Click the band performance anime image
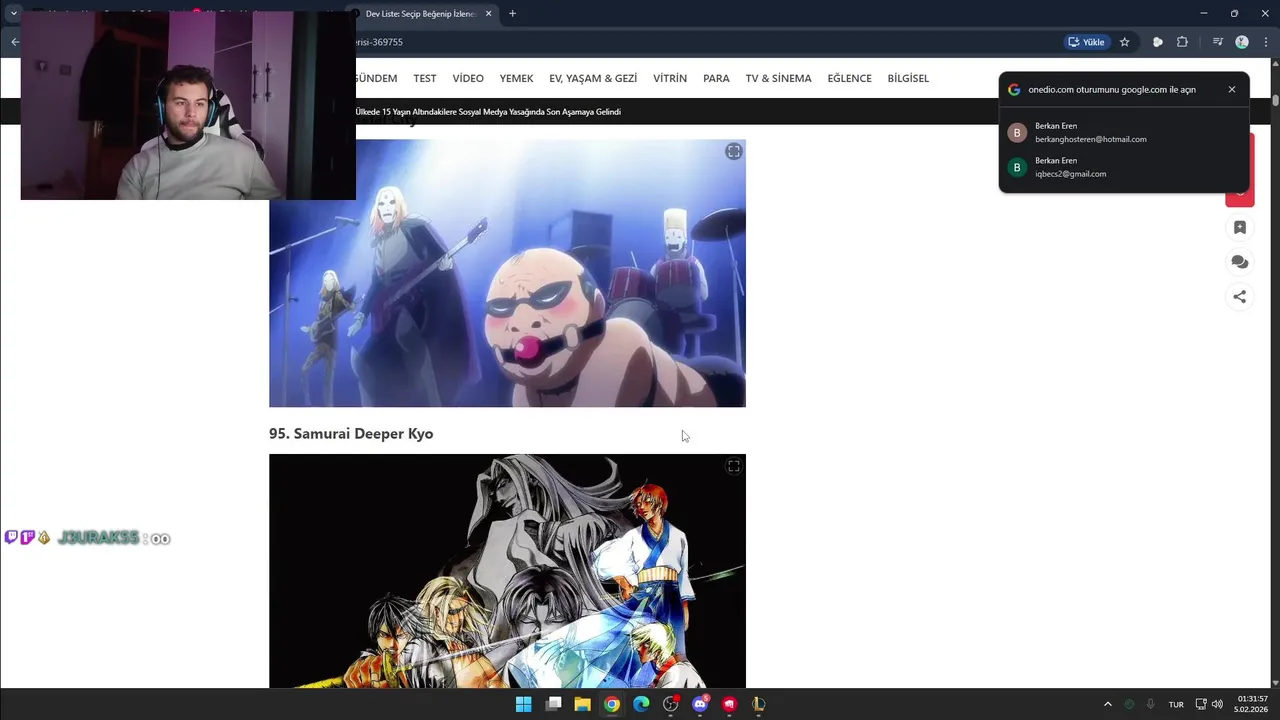1280x720 pixels. 507,273
